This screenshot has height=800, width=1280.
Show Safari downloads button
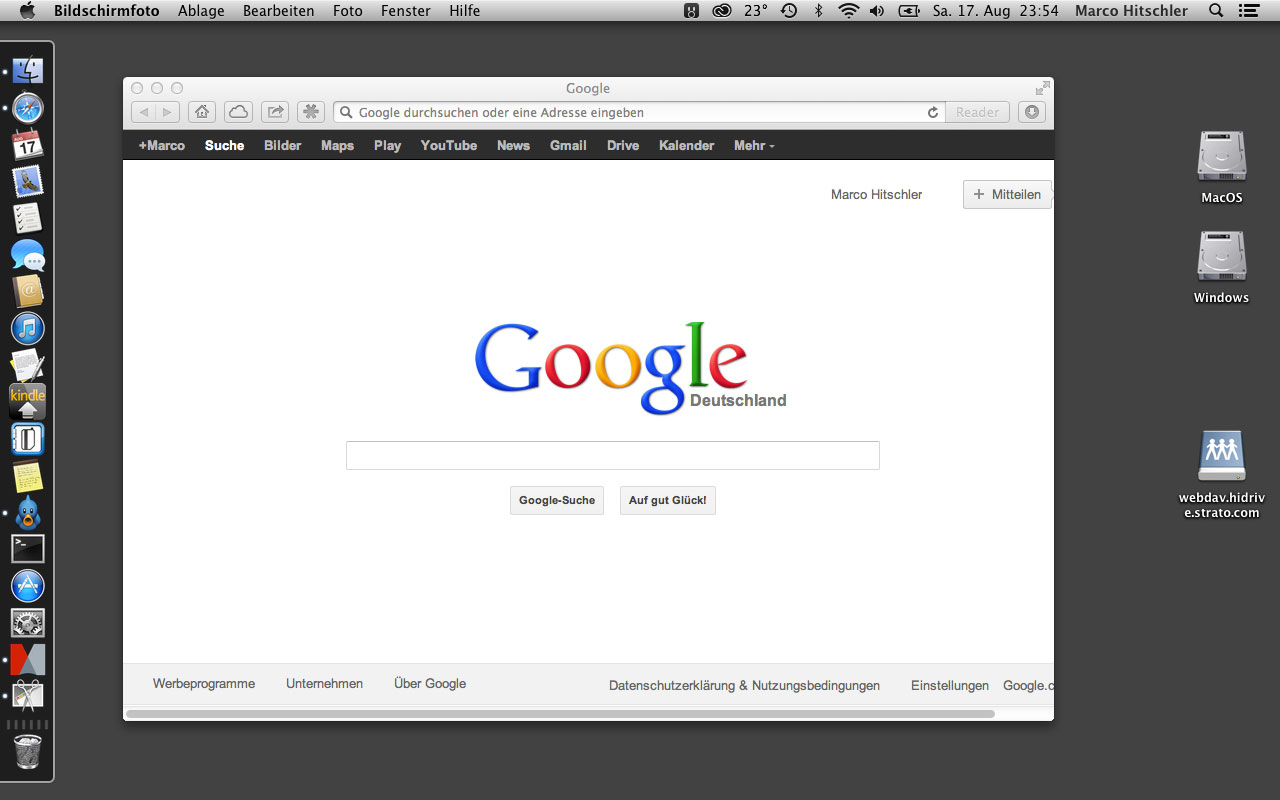[1032, 112]
